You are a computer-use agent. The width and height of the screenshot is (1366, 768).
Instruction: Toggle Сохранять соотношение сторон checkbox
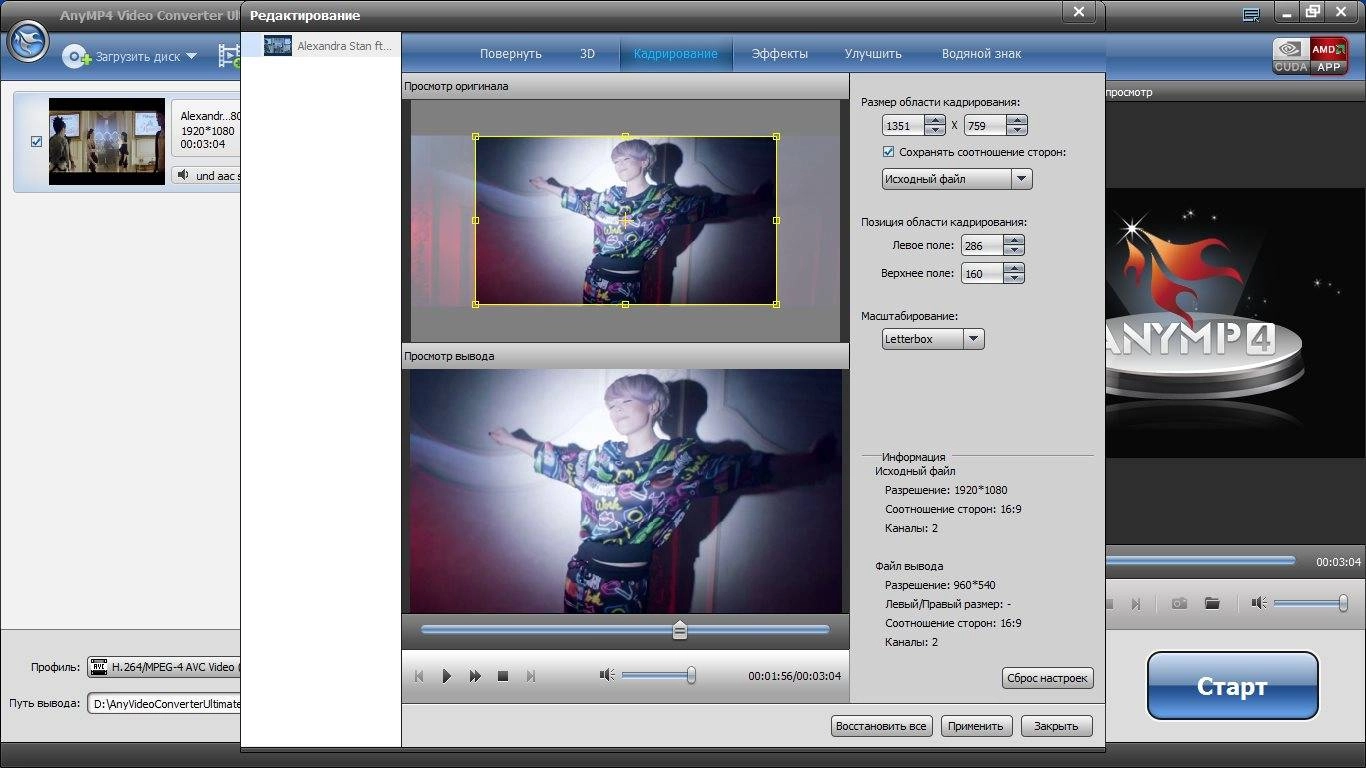(888, 152)
